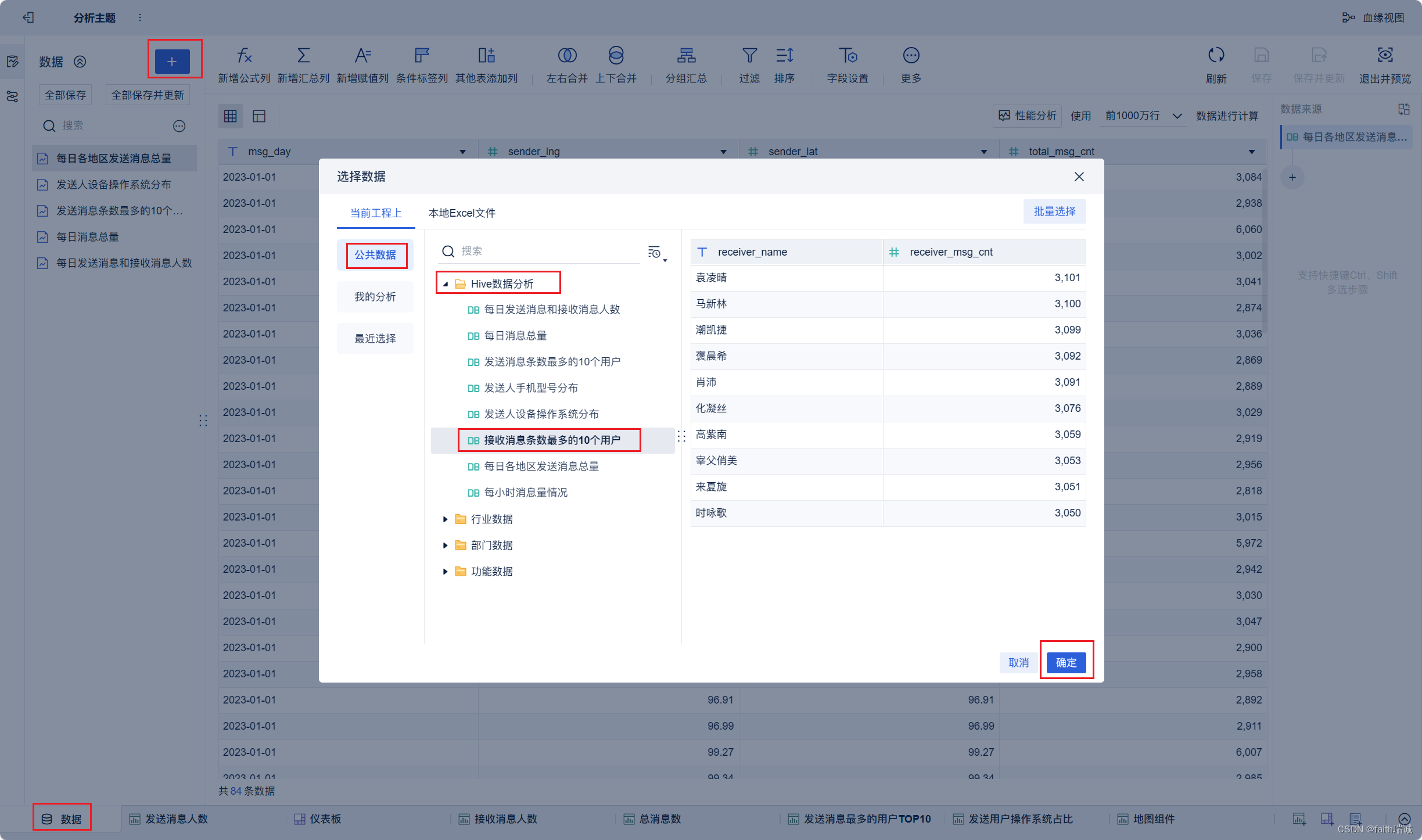Select 每小时消息量情况 dataset in tree
1422x840 pixels.
[525, 493]
